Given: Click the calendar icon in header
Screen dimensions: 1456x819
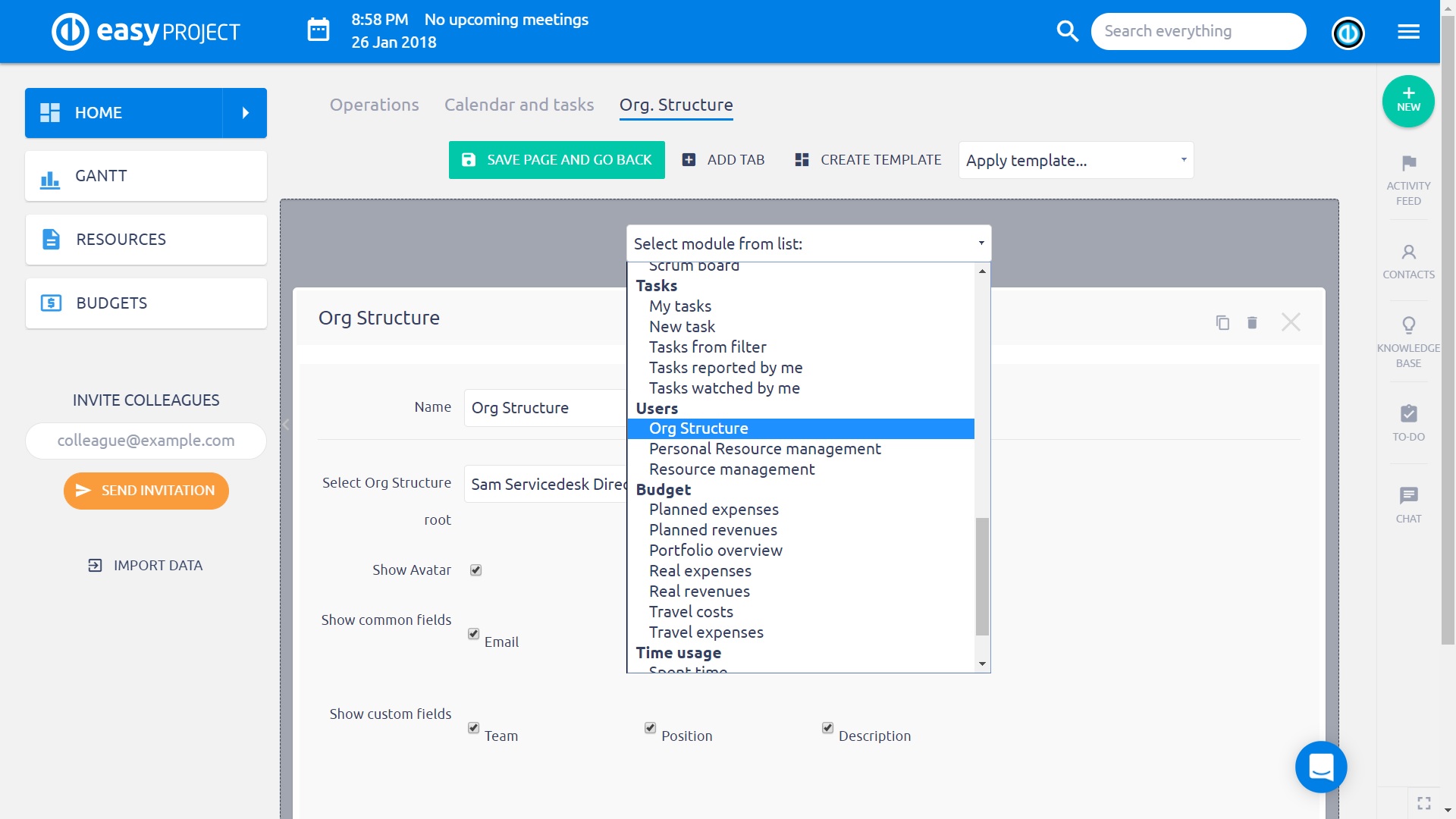Looking at the screenshot, I should click(x=318, y=31).
